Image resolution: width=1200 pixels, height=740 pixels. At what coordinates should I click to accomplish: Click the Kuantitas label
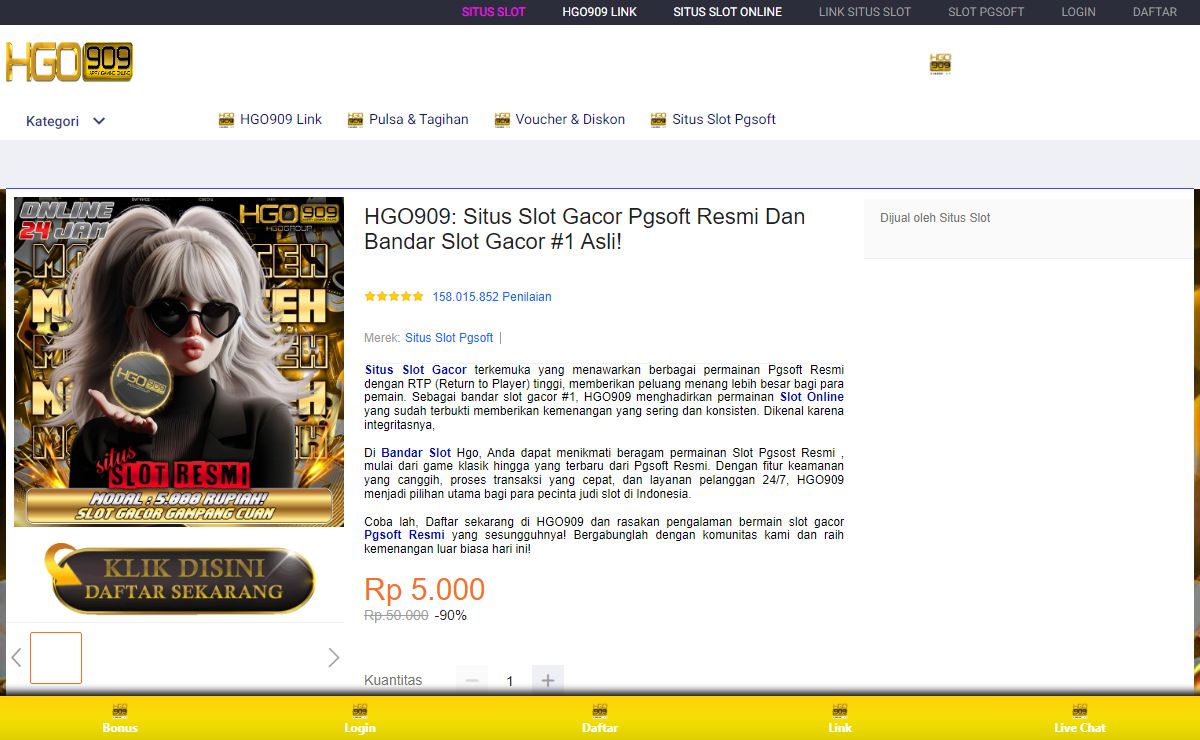(393, 680)
